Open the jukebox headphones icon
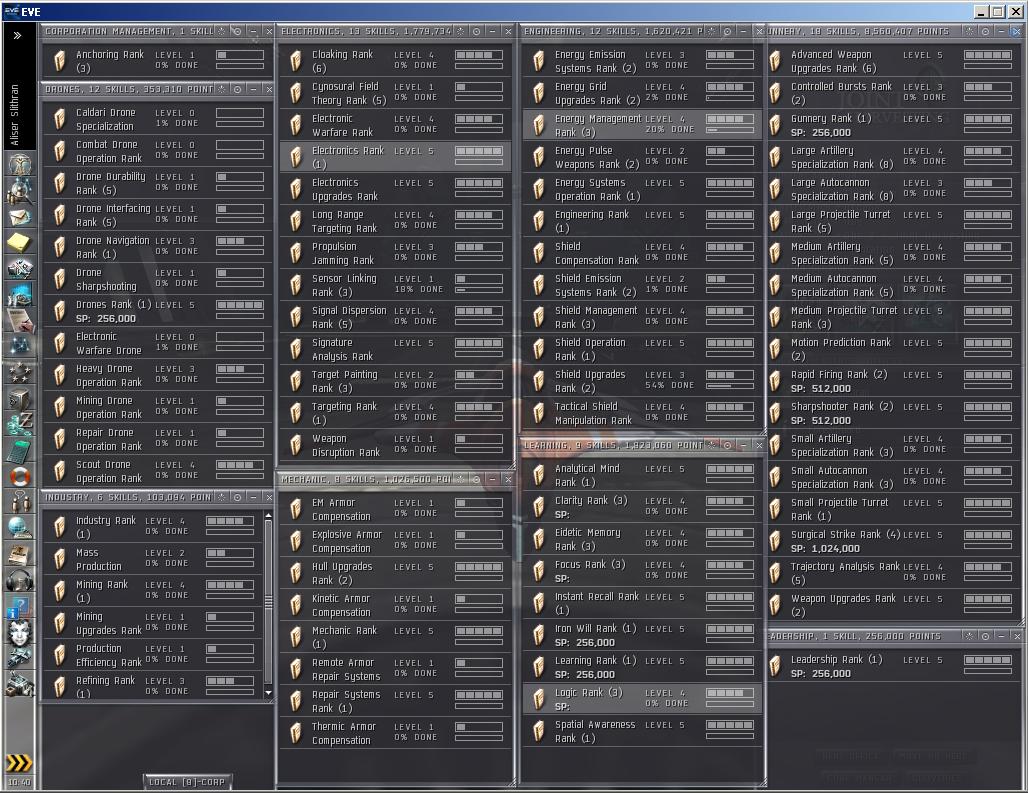 (x=20, y=580)
